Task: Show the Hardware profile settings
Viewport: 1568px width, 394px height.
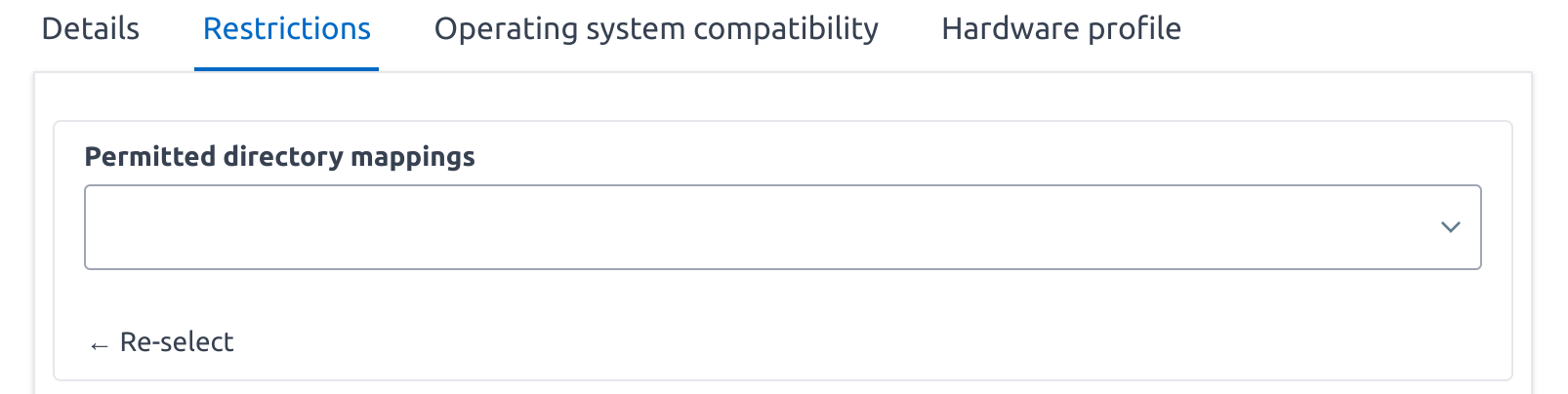Action: pos(1061,29)
